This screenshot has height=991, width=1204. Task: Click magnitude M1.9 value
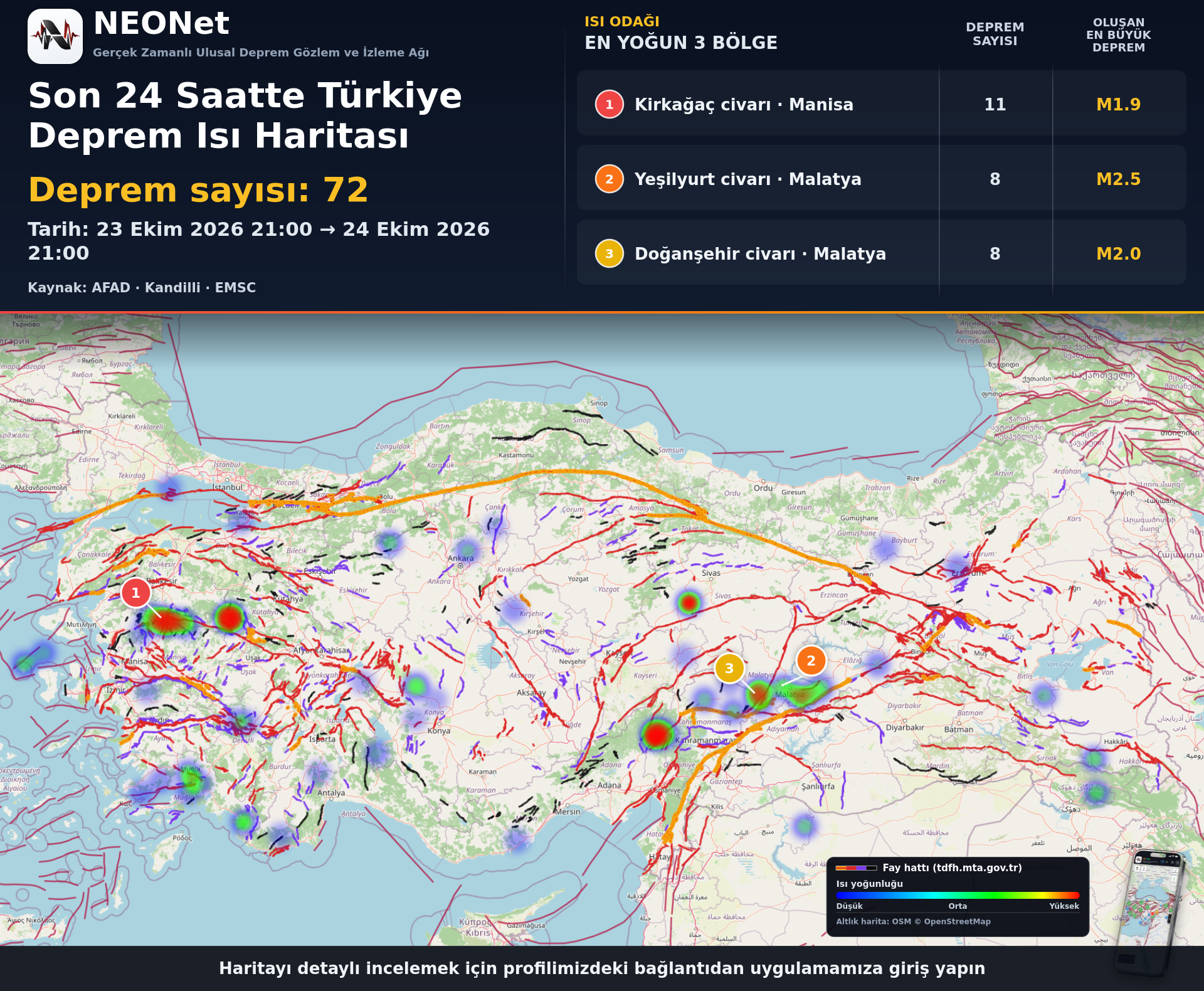tap(1118, 104)
